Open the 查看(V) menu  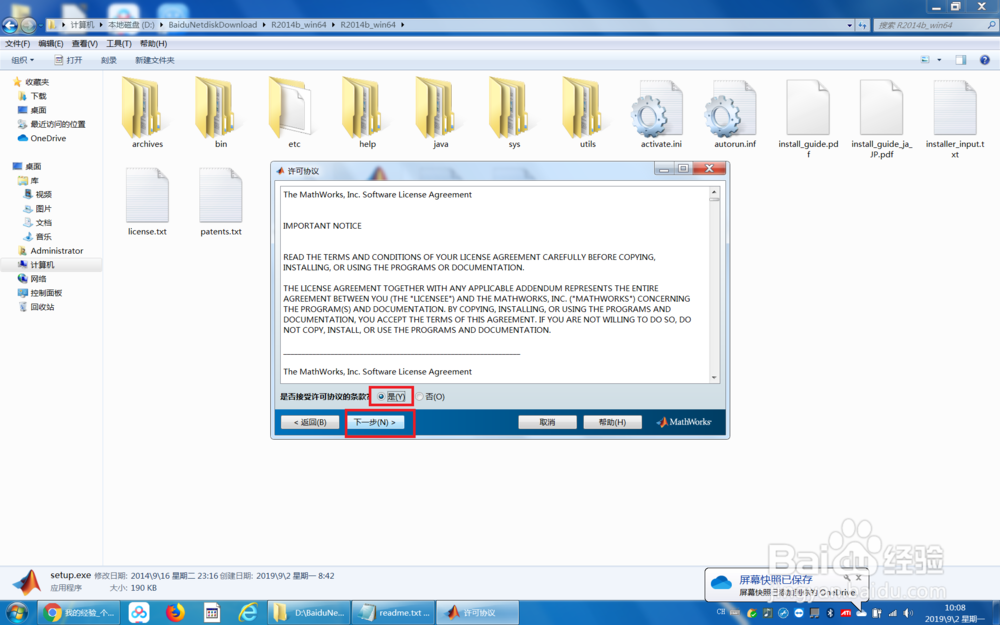click(x=84, y=43)
